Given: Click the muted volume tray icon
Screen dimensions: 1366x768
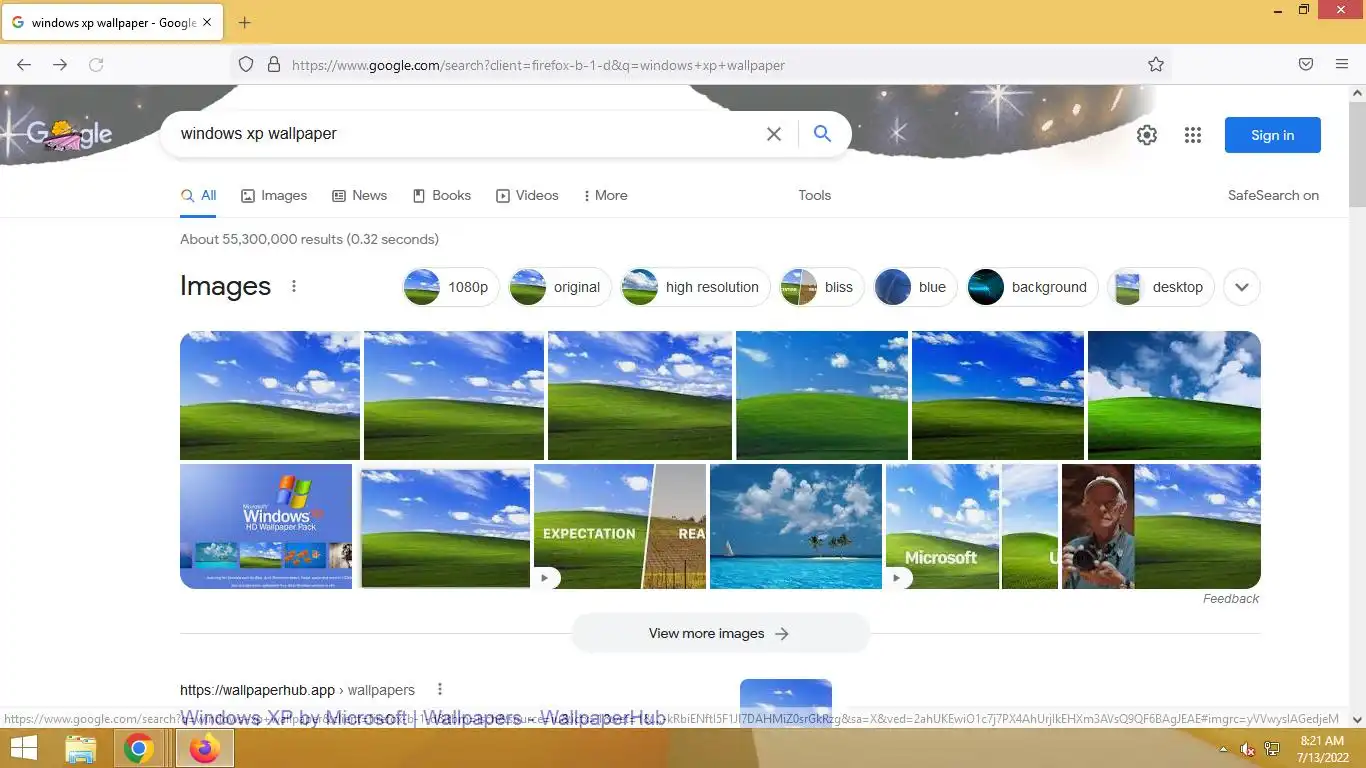Looking at the screenshot, I should 1247,749.
